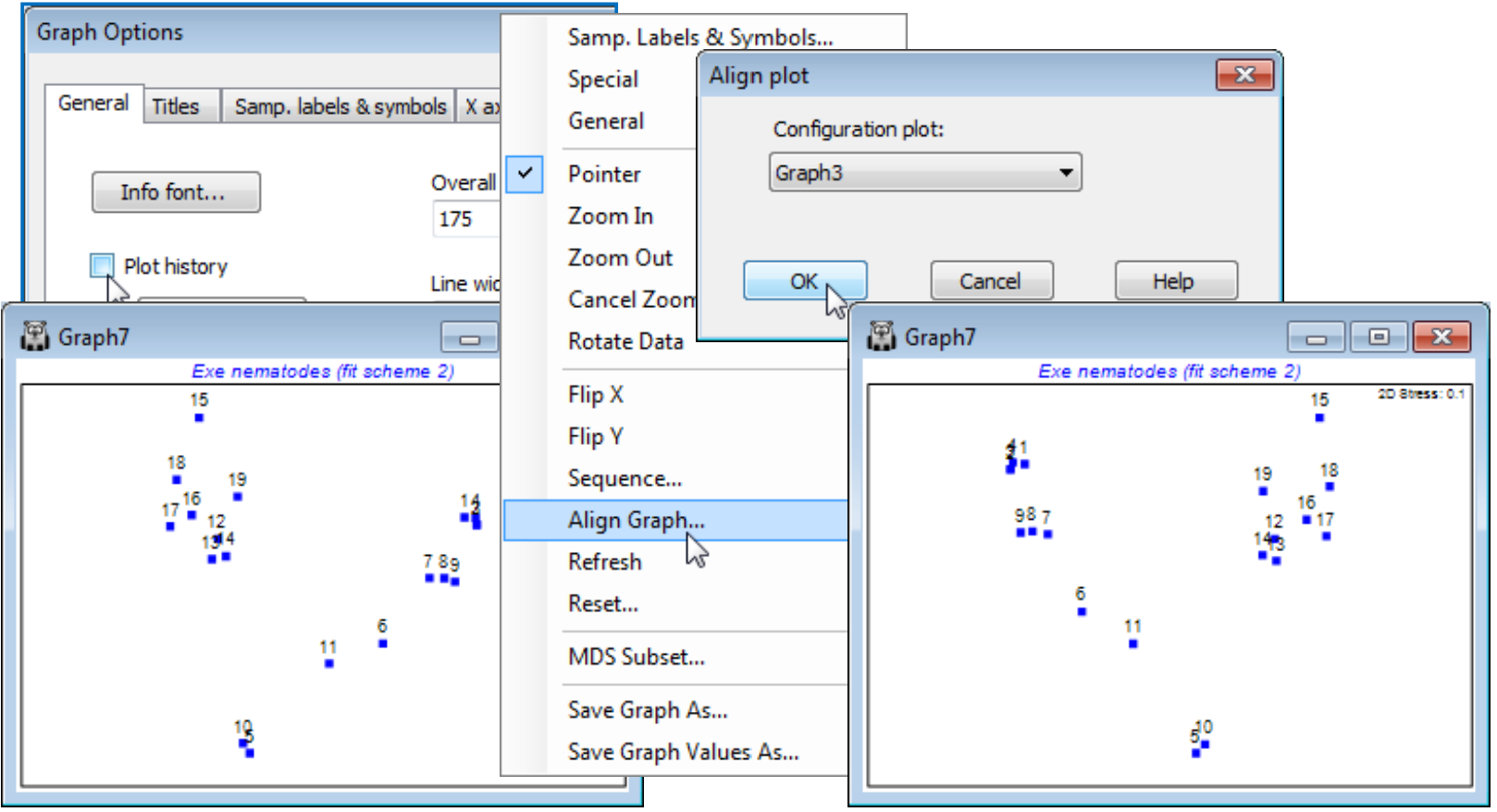Choose Refresh from the menu
This screenshot has height=812, width=1497.
tap(604, 562)
